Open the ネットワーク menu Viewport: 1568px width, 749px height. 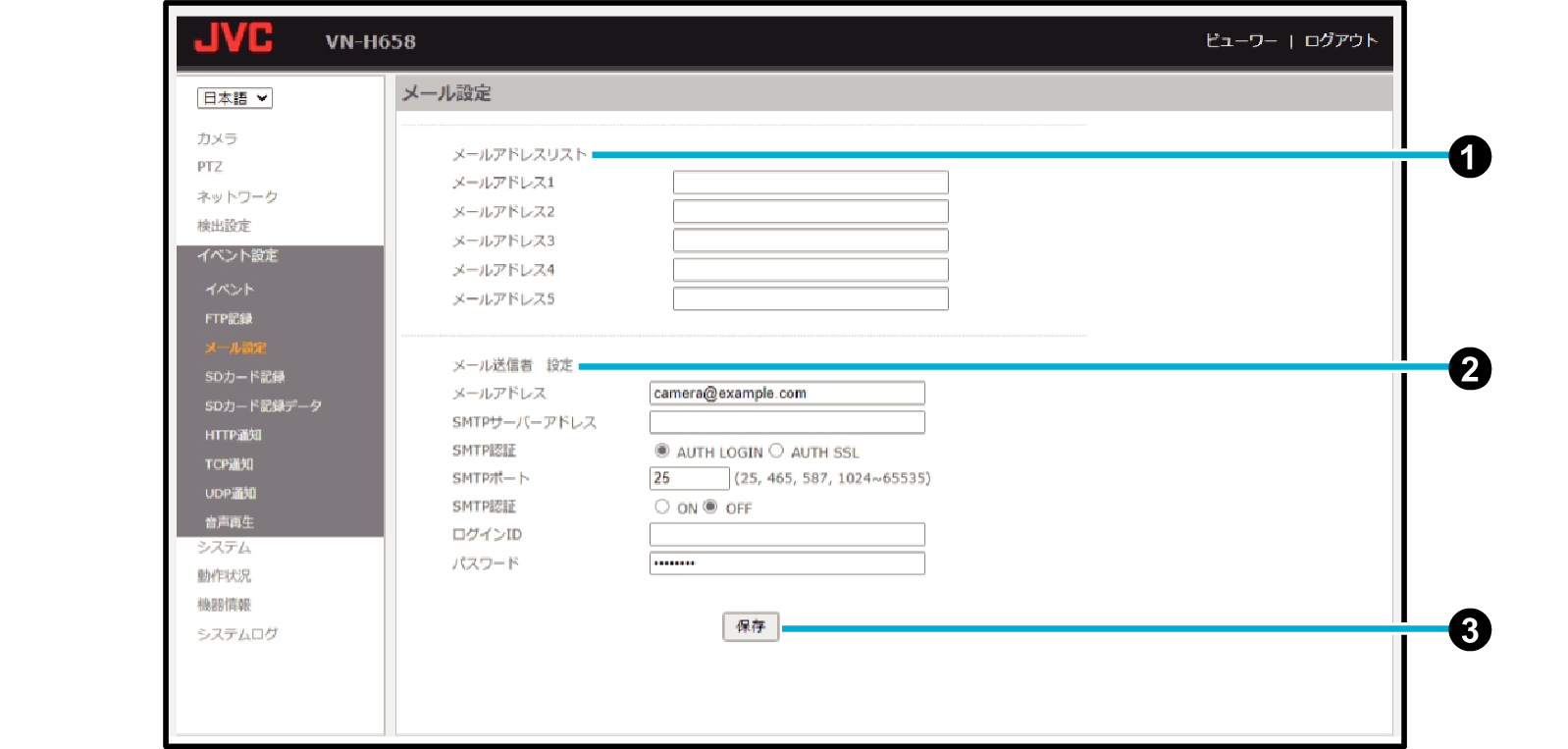(237, 196)
